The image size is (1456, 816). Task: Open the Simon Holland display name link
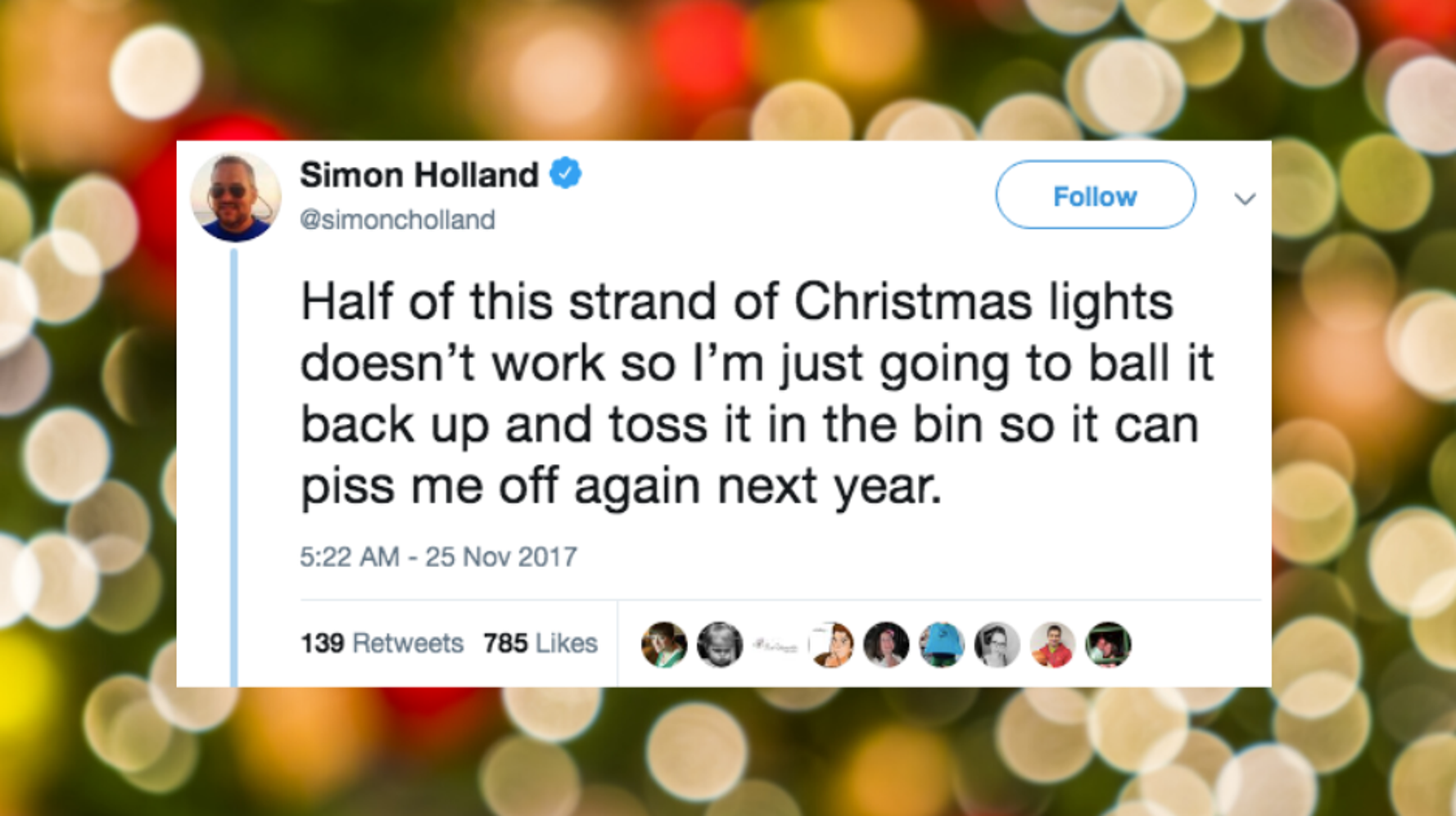(x=418, y=175)
